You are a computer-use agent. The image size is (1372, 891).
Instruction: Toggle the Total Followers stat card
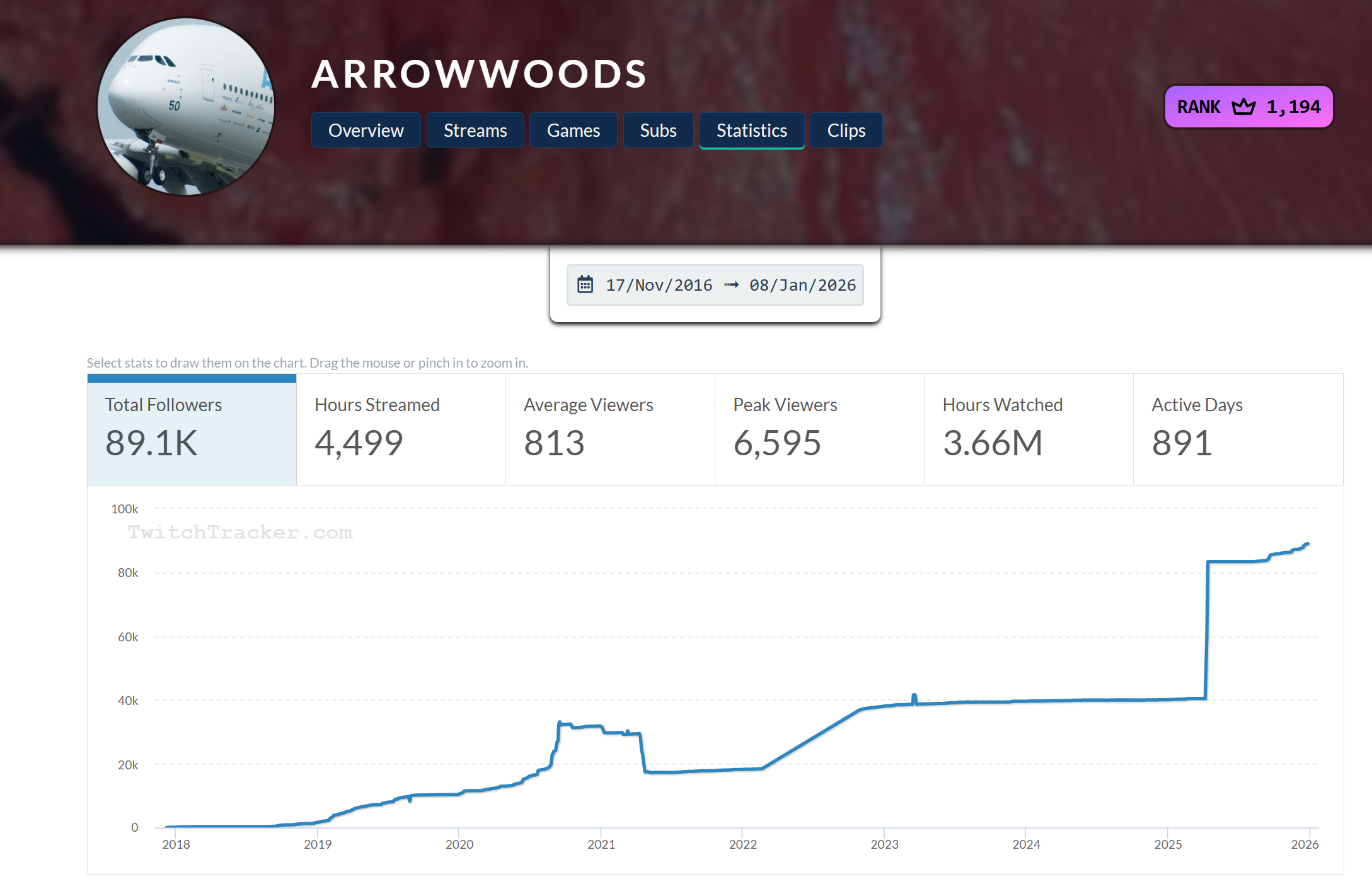(x=192, y=429)
